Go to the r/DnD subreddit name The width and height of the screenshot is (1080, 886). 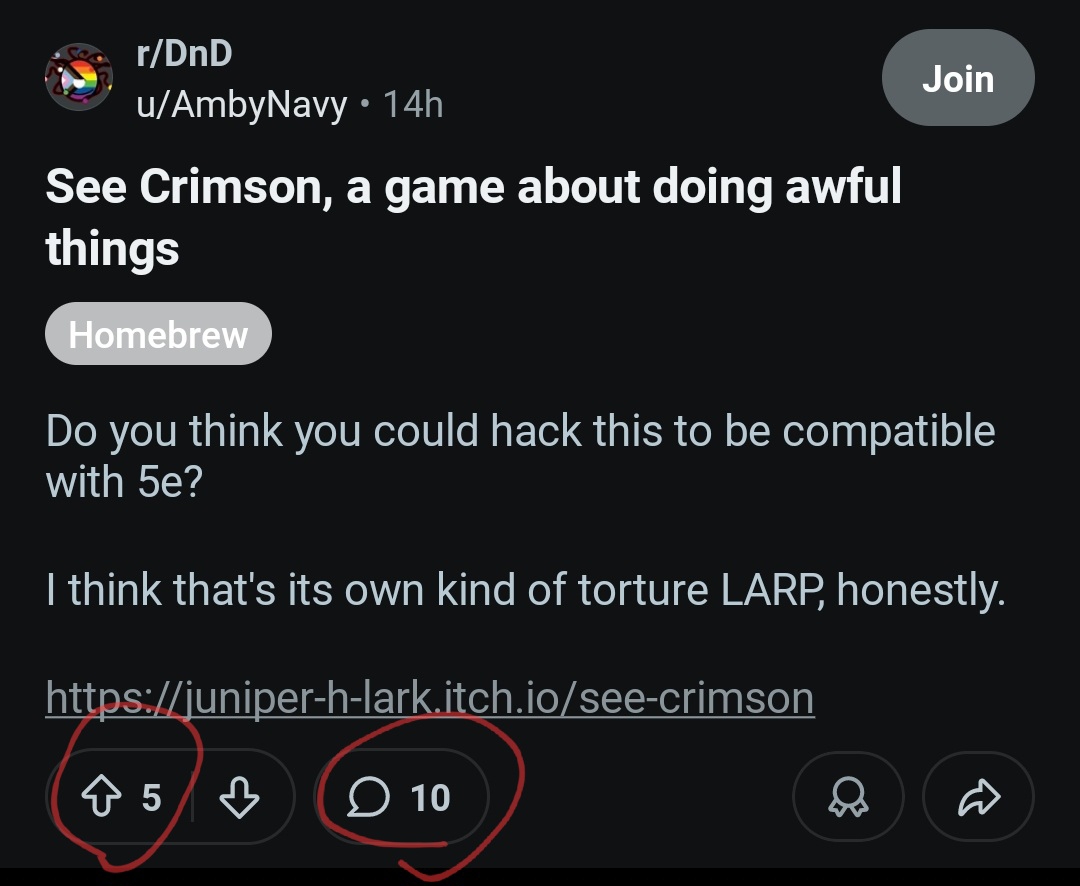pos(184,53)
